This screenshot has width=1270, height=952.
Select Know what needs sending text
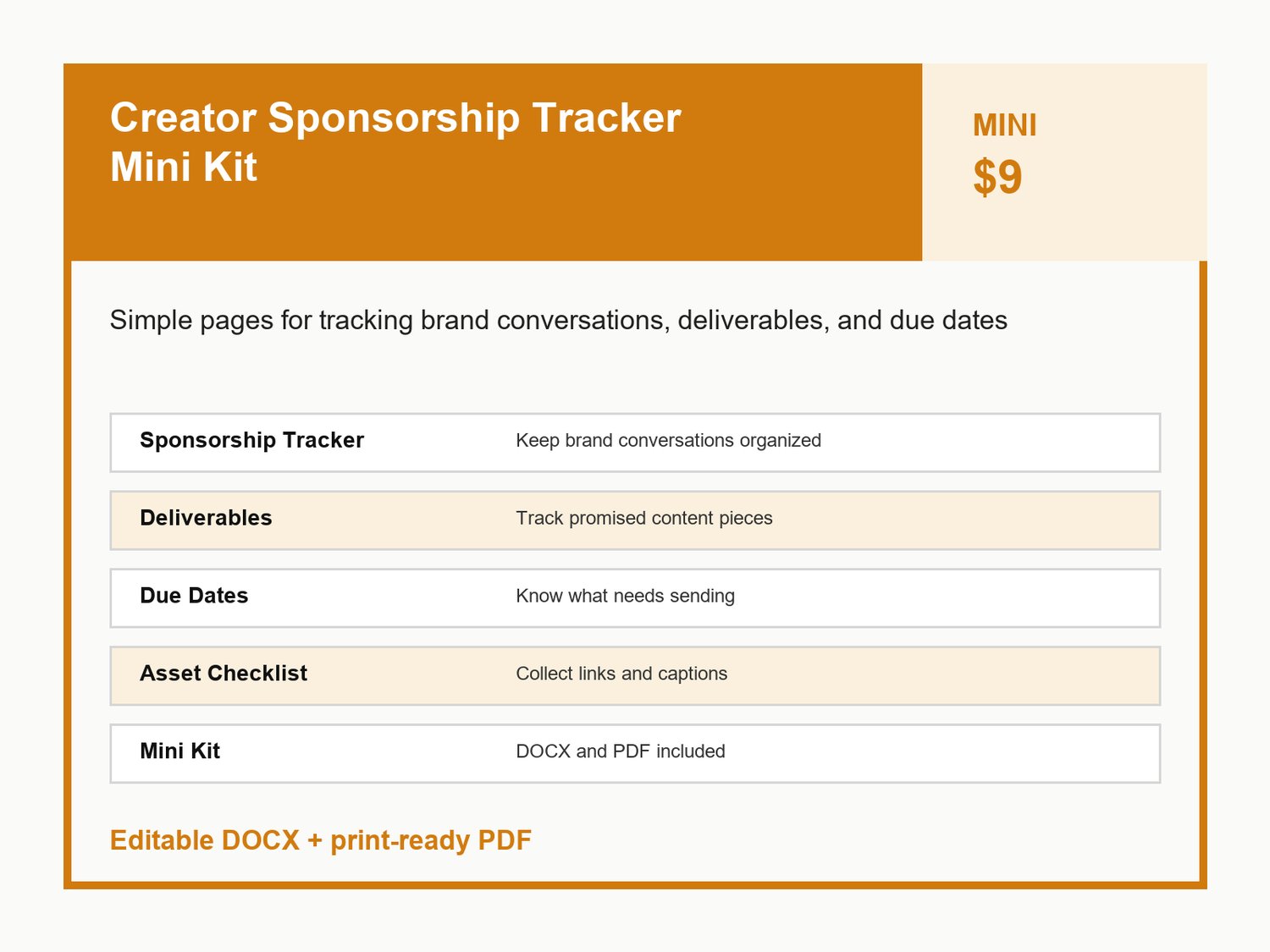point(626,597)
